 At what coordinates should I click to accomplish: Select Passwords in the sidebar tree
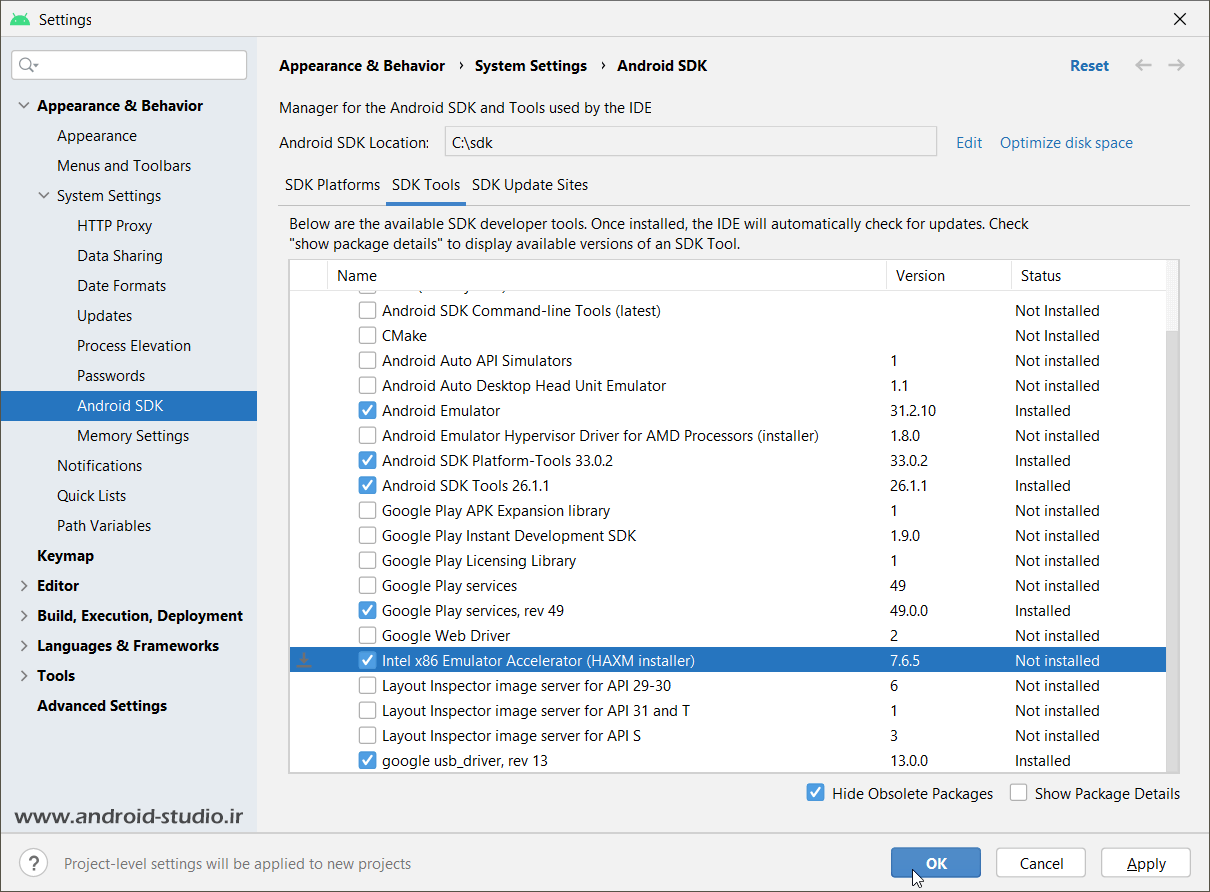[x=111, y=376]
